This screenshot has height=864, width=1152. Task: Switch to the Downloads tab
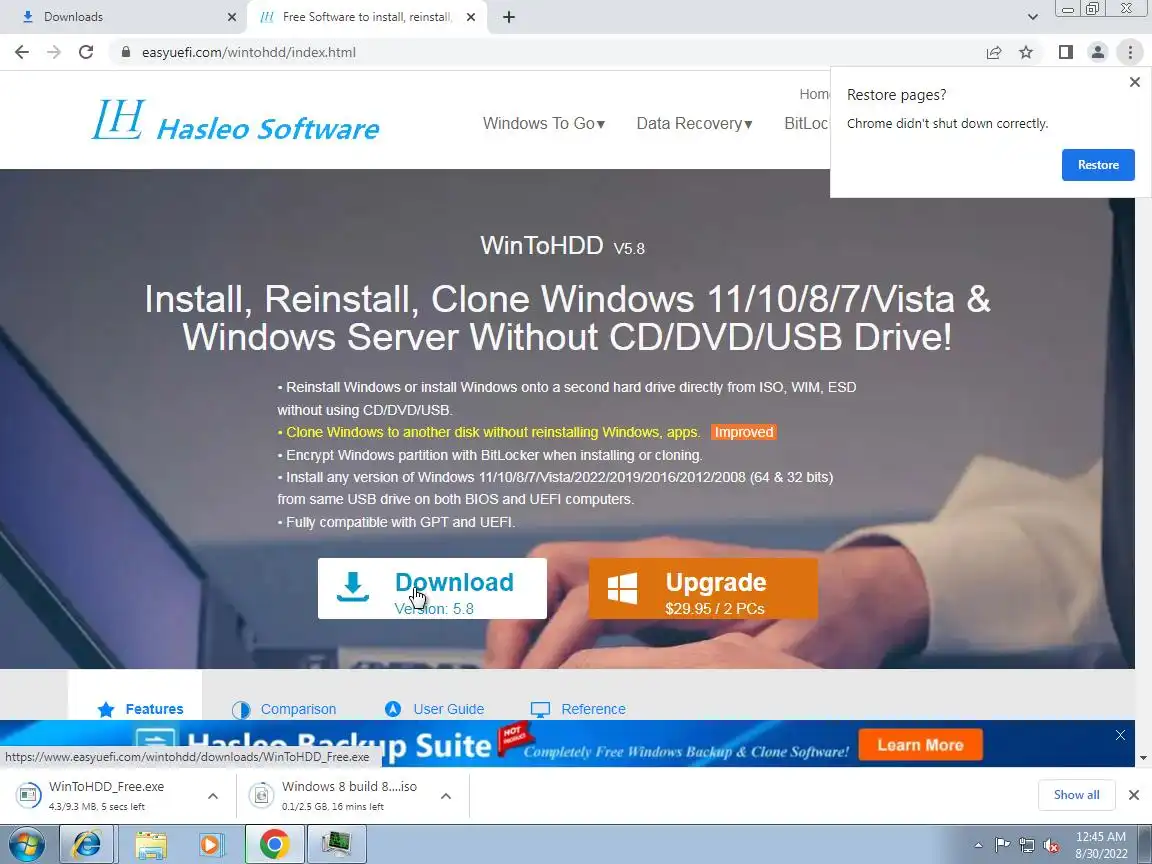tap(123, 17)
